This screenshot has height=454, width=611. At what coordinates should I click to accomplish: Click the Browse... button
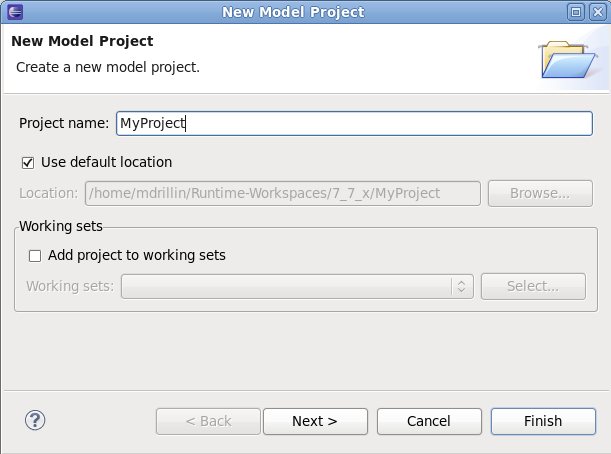(x=540, y=193)
